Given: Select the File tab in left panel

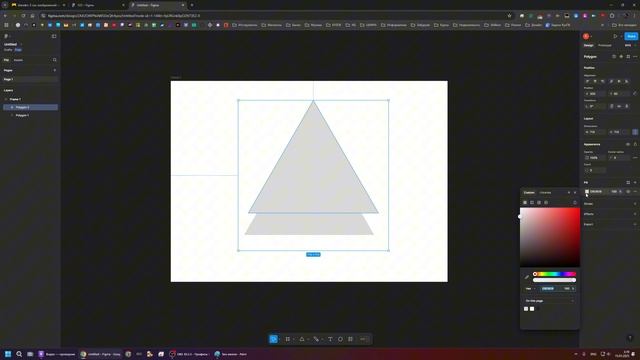Looking at the screenshot, I should click(6, 60).
